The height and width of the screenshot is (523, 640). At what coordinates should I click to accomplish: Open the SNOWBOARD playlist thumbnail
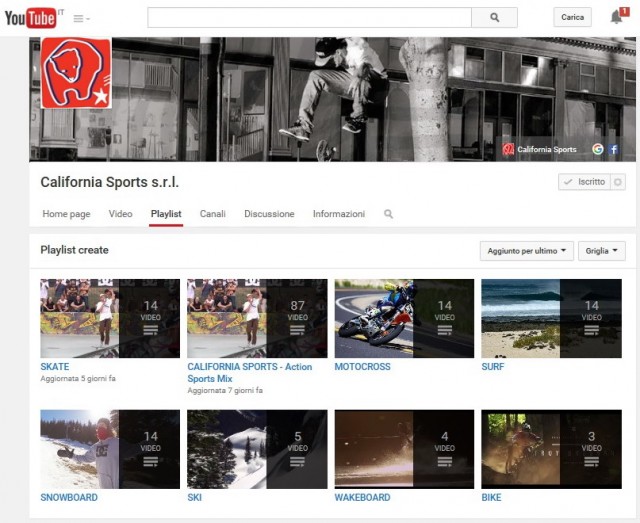tap(110, 449)
